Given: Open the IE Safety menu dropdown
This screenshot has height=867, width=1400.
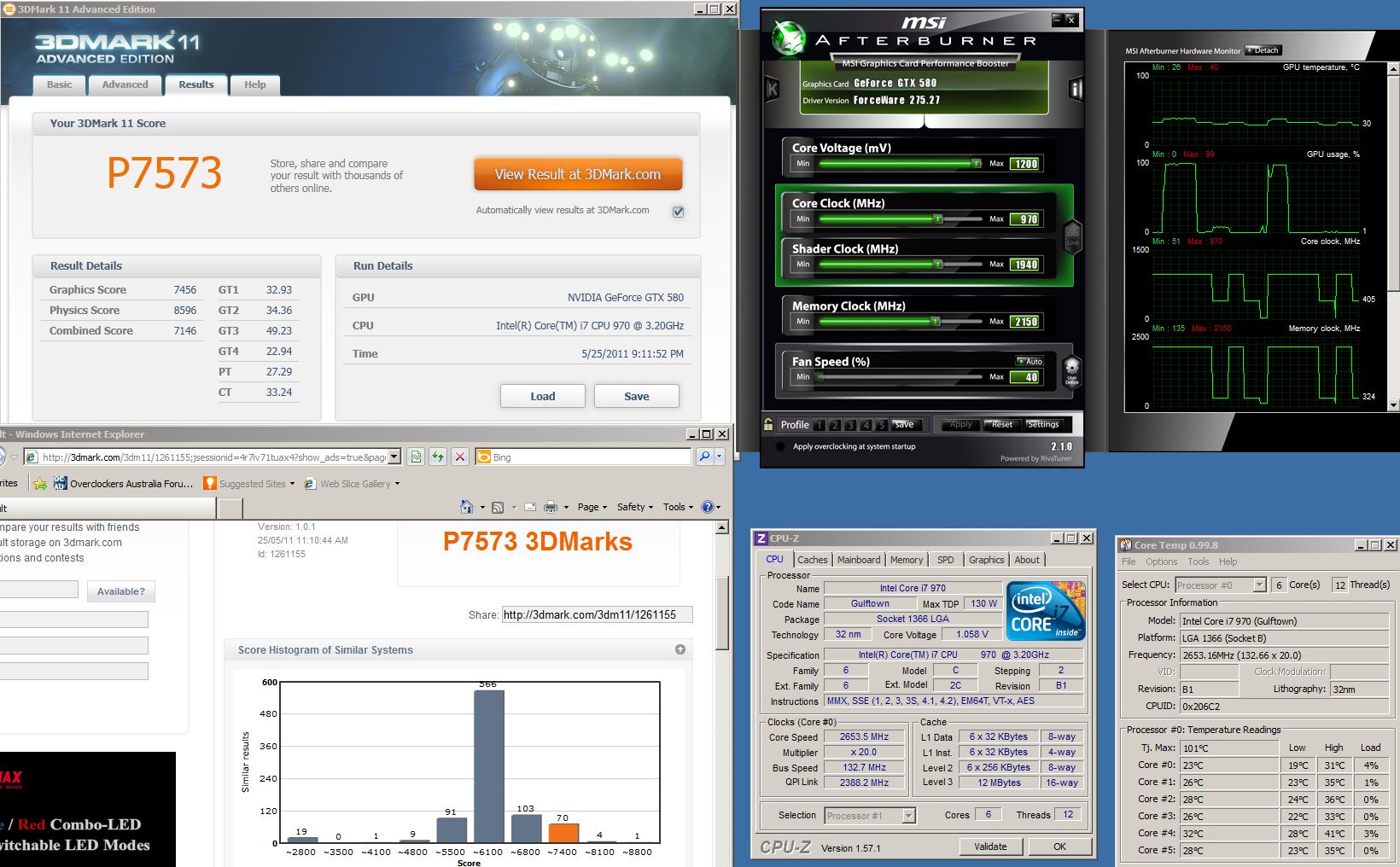Looking at the screenshot, I should [x=634, y=507].
